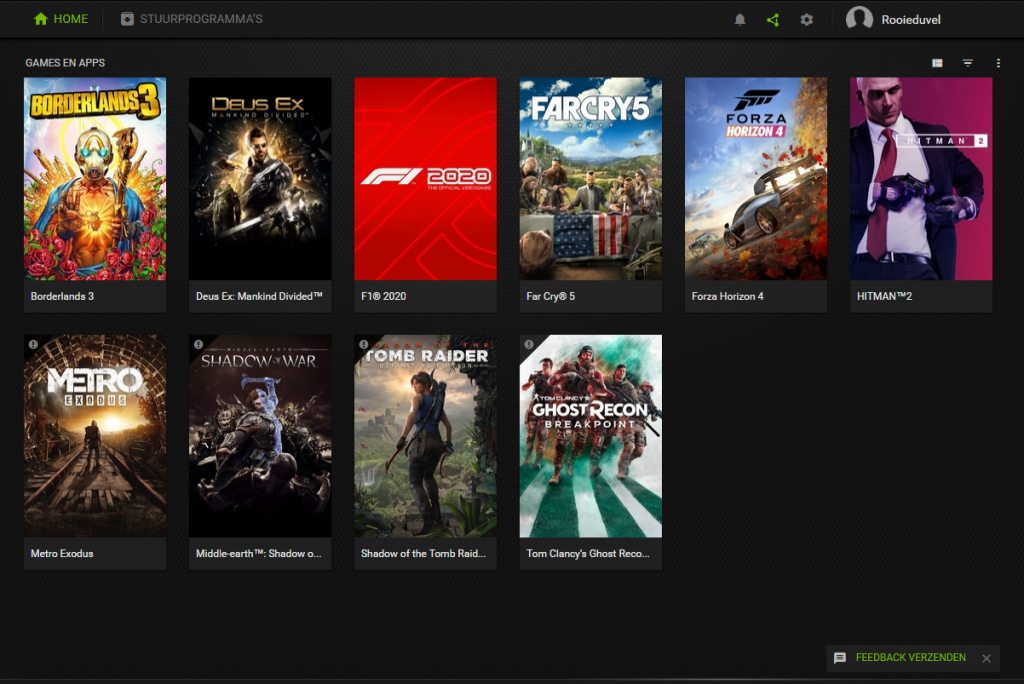Dismiss the feedback bar with X

tap(986, 659)
